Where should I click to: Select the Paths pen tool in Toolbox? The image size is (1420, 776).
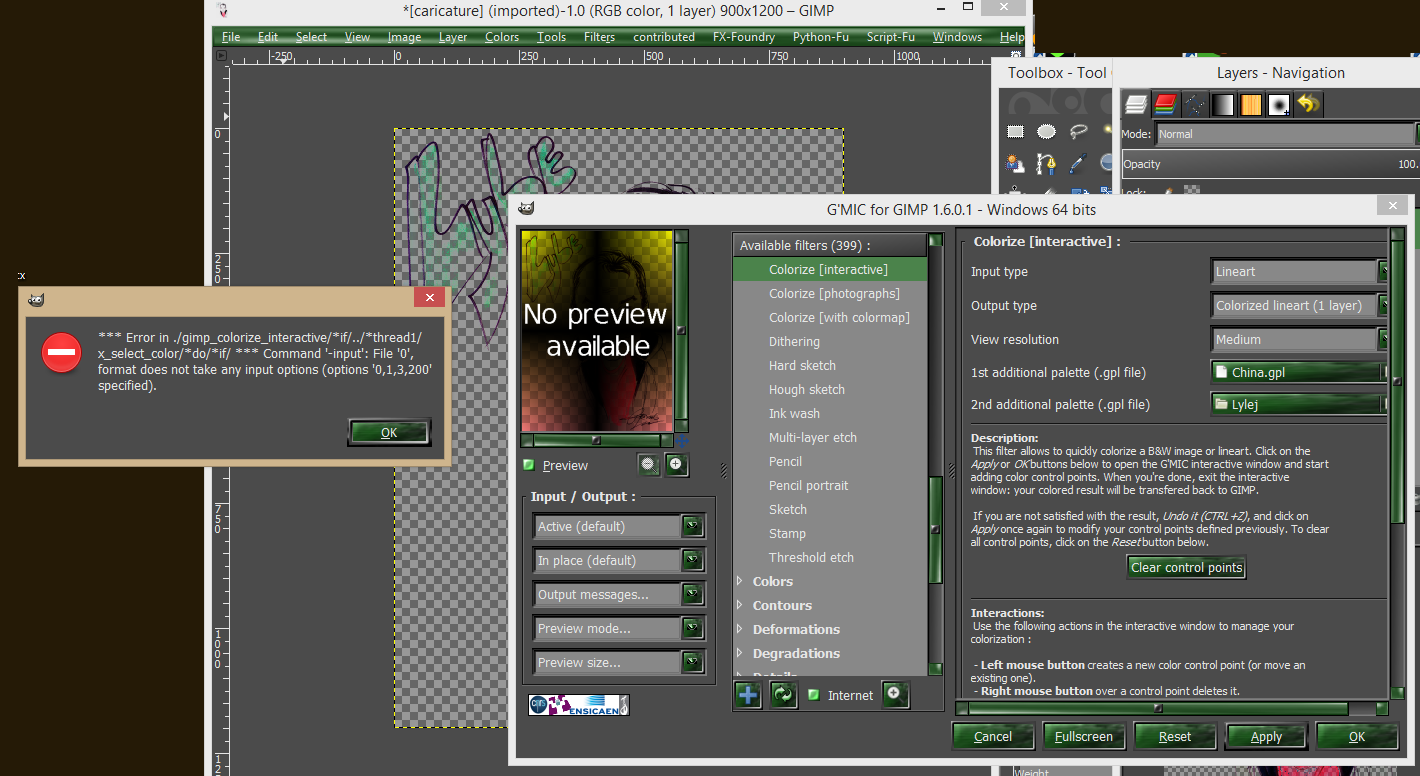click(x=1047, y=163)
